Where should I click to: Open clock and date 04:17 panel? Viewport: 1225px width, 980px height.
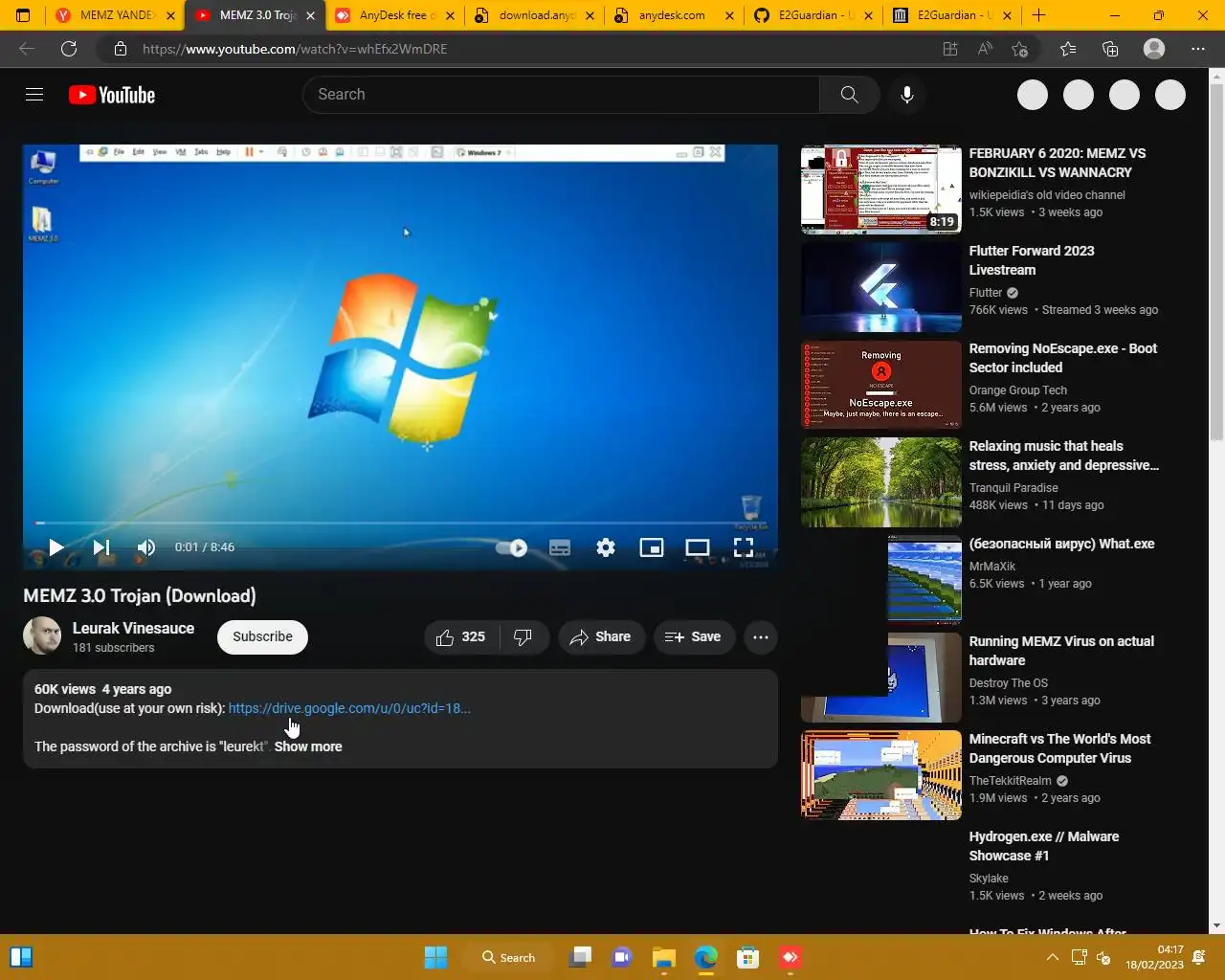pyautogui.click(x=1154, y=957)
